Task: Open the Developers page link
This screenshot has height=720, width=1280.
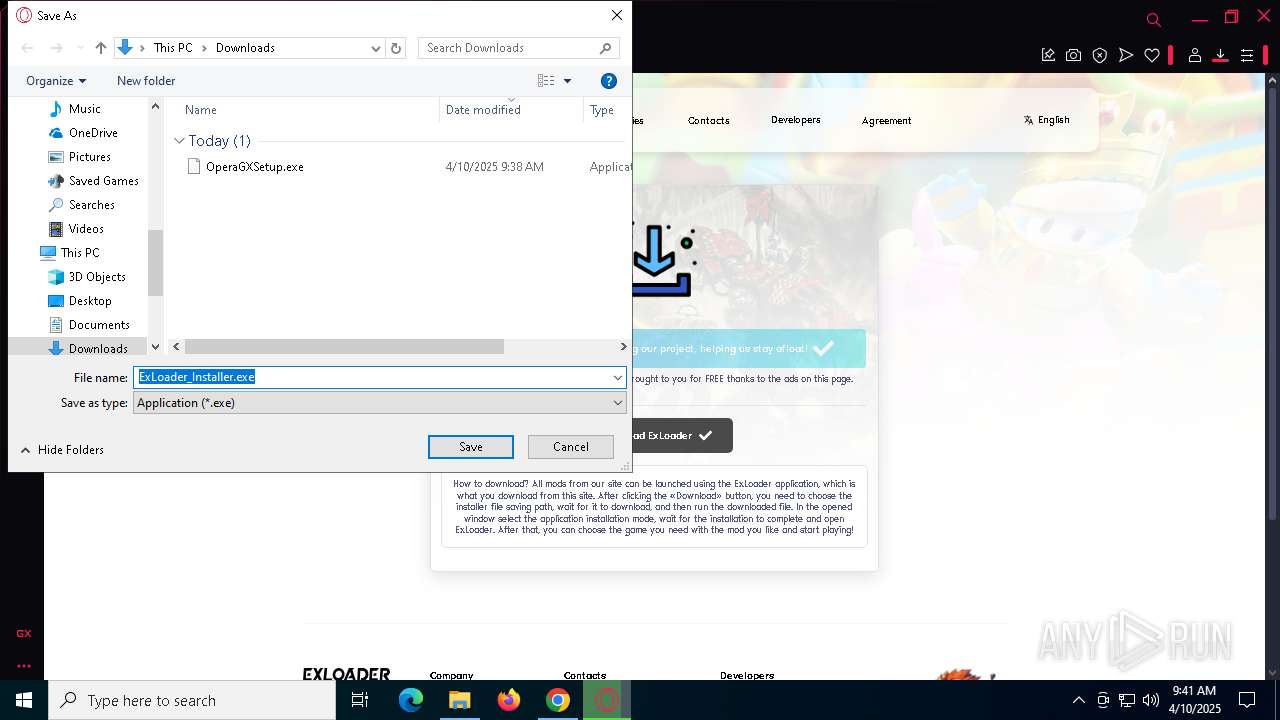Action: 796,120
